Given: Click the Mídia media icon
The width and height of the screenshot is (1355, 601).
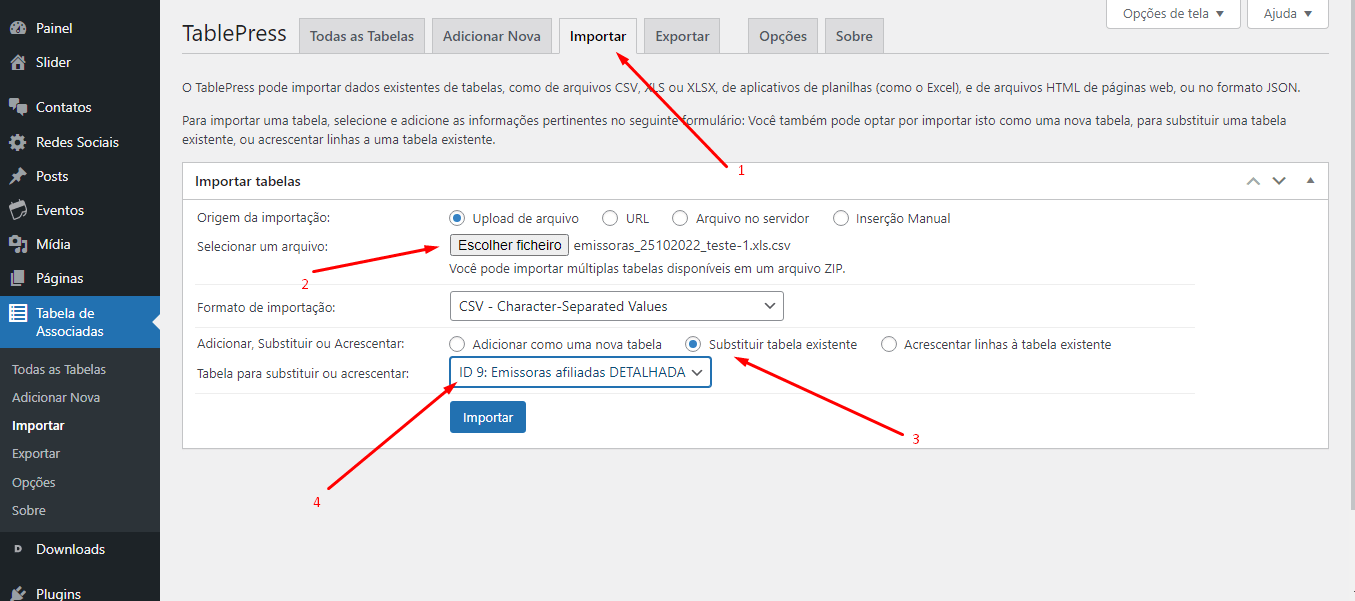Looking at the screenshot, I should (x=18, y=244).
